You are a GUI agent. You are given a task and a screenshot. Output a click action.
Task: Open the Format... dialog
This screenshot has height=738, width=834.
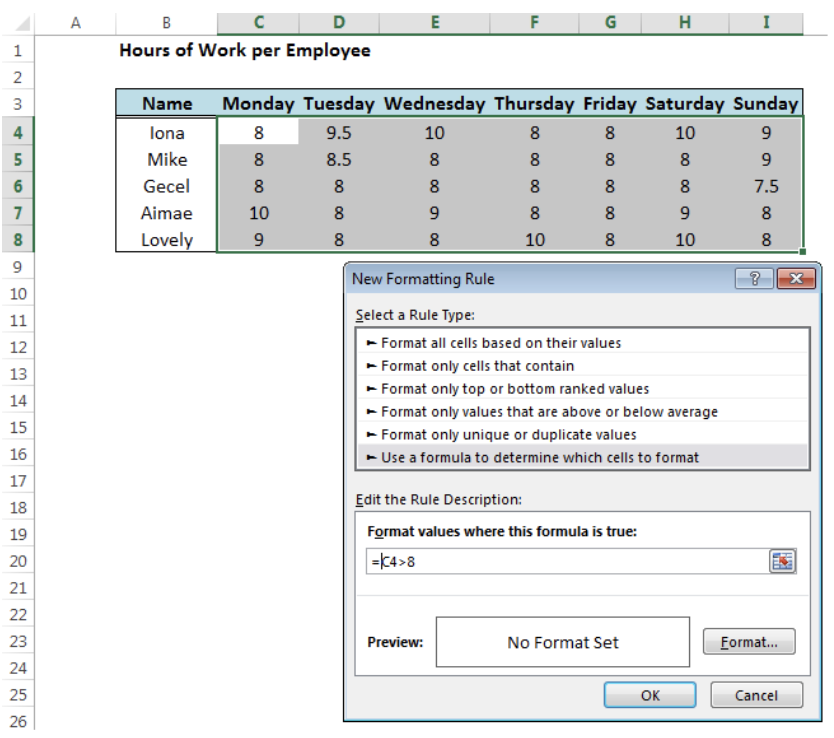[x=749, y=641]
